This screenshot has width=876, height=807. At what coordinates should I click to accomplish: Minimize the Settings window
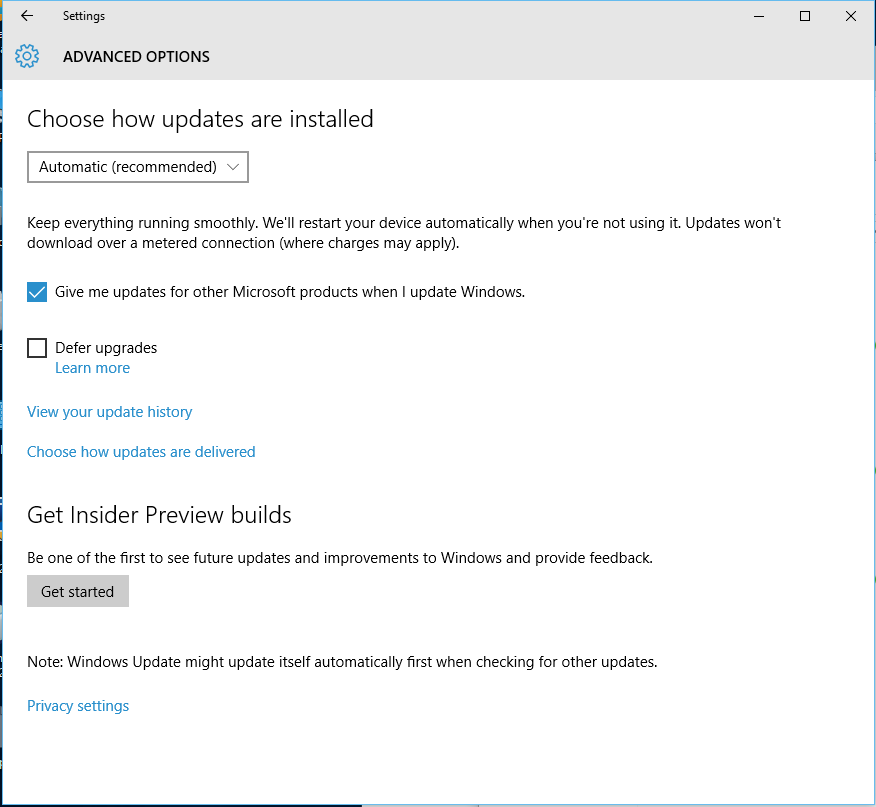pyautogui.click(x=759, y=16)
